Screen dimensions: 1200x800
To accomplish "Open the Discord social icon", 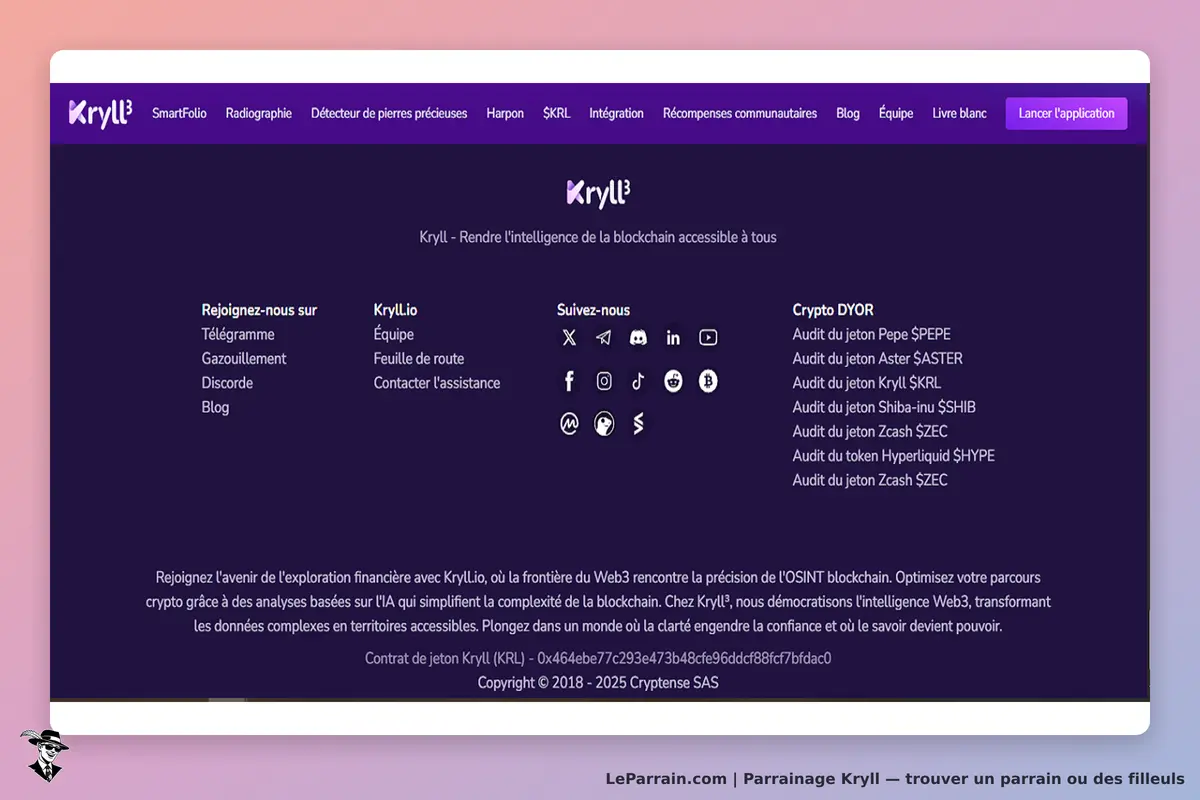I will (638, 338).
